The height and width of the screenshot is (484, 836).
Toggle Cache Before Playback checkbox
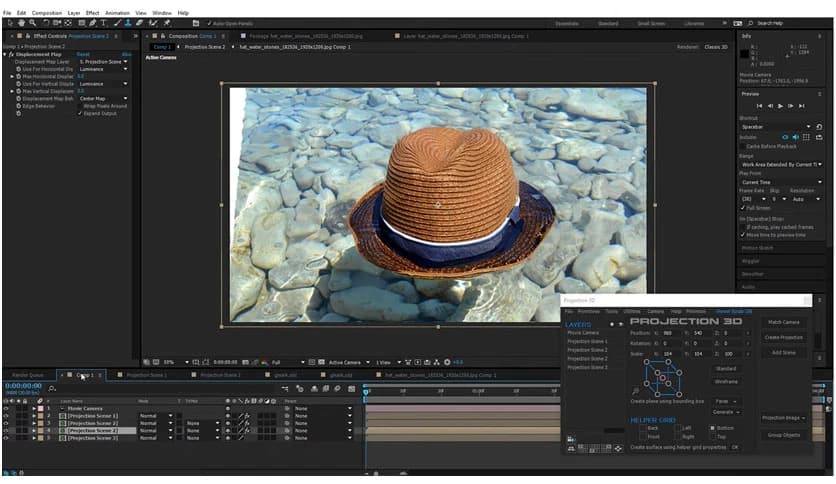tap(743, 146)
